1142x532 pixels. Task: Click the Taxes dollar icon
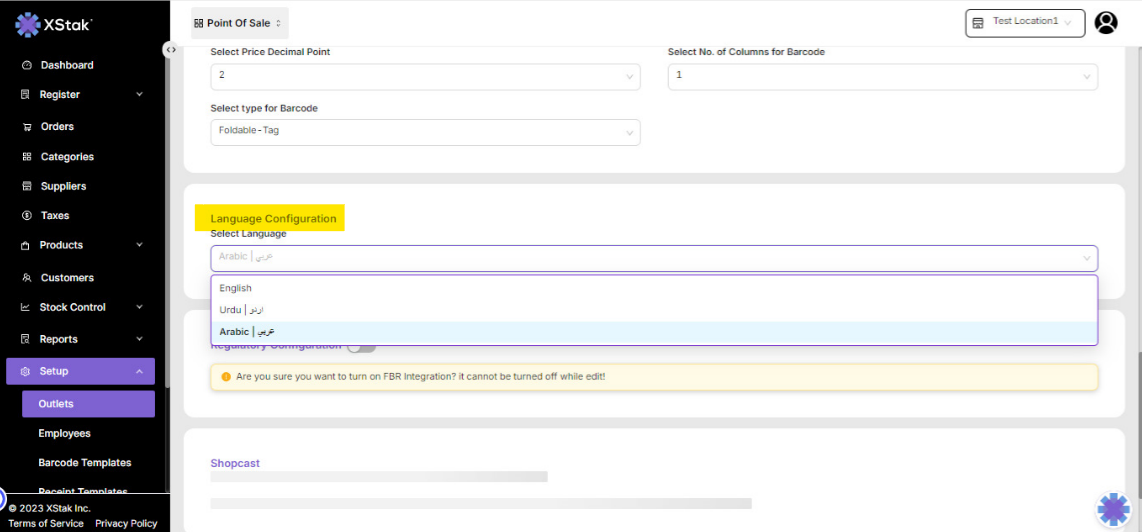(27, 216)
